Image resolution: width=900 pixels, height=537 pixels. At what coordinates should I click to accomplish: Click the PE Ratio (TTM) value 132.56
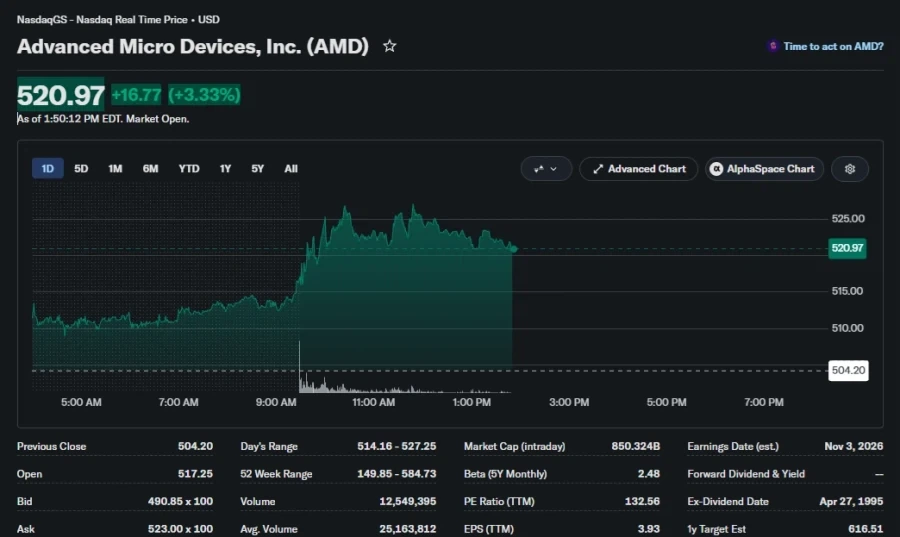[x=642, y=501]
